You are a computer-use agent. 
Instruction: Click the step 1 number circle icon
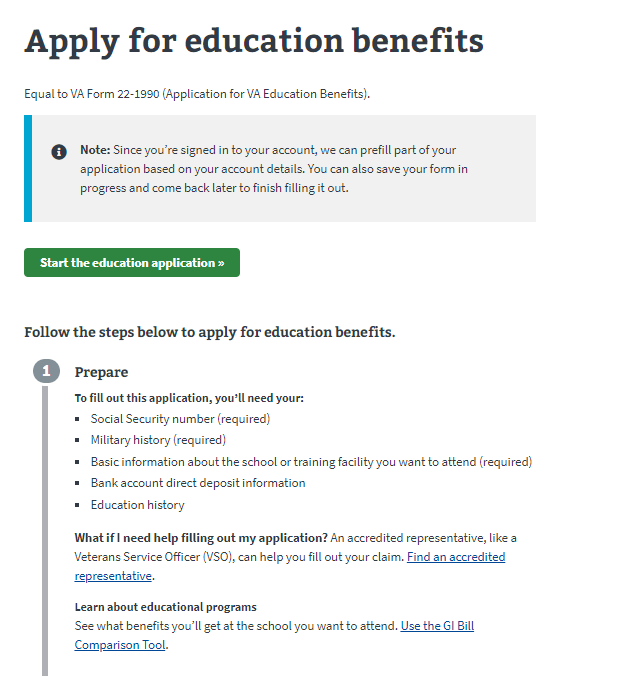47,371
